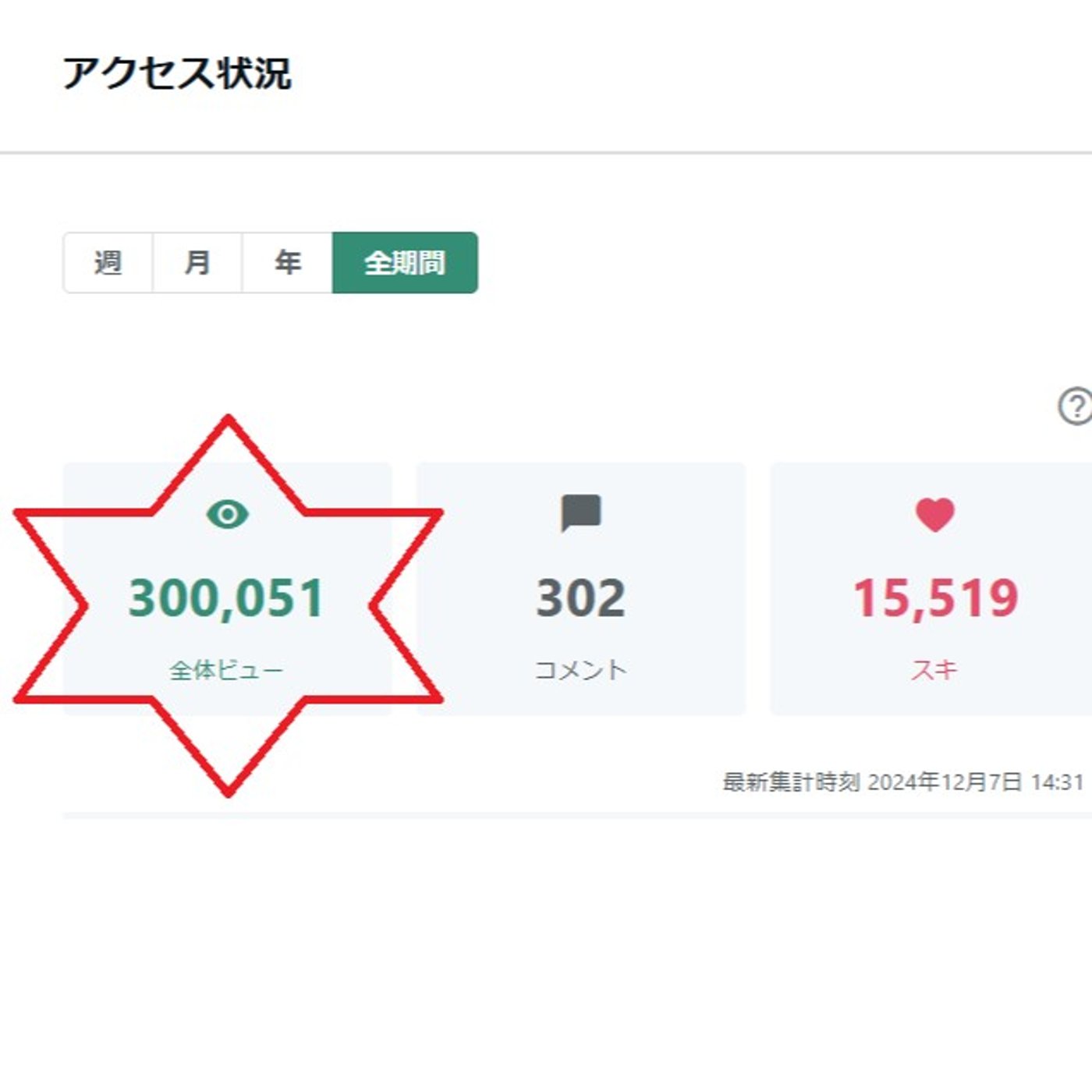Click the アクセス状況 page heading
This screenshot has height=1092, width=1092.
pos(177,74)
